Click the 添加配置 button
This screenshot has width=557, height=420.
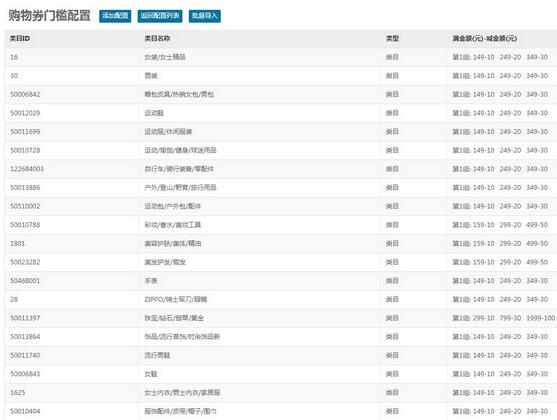click(x=115, y=16)
